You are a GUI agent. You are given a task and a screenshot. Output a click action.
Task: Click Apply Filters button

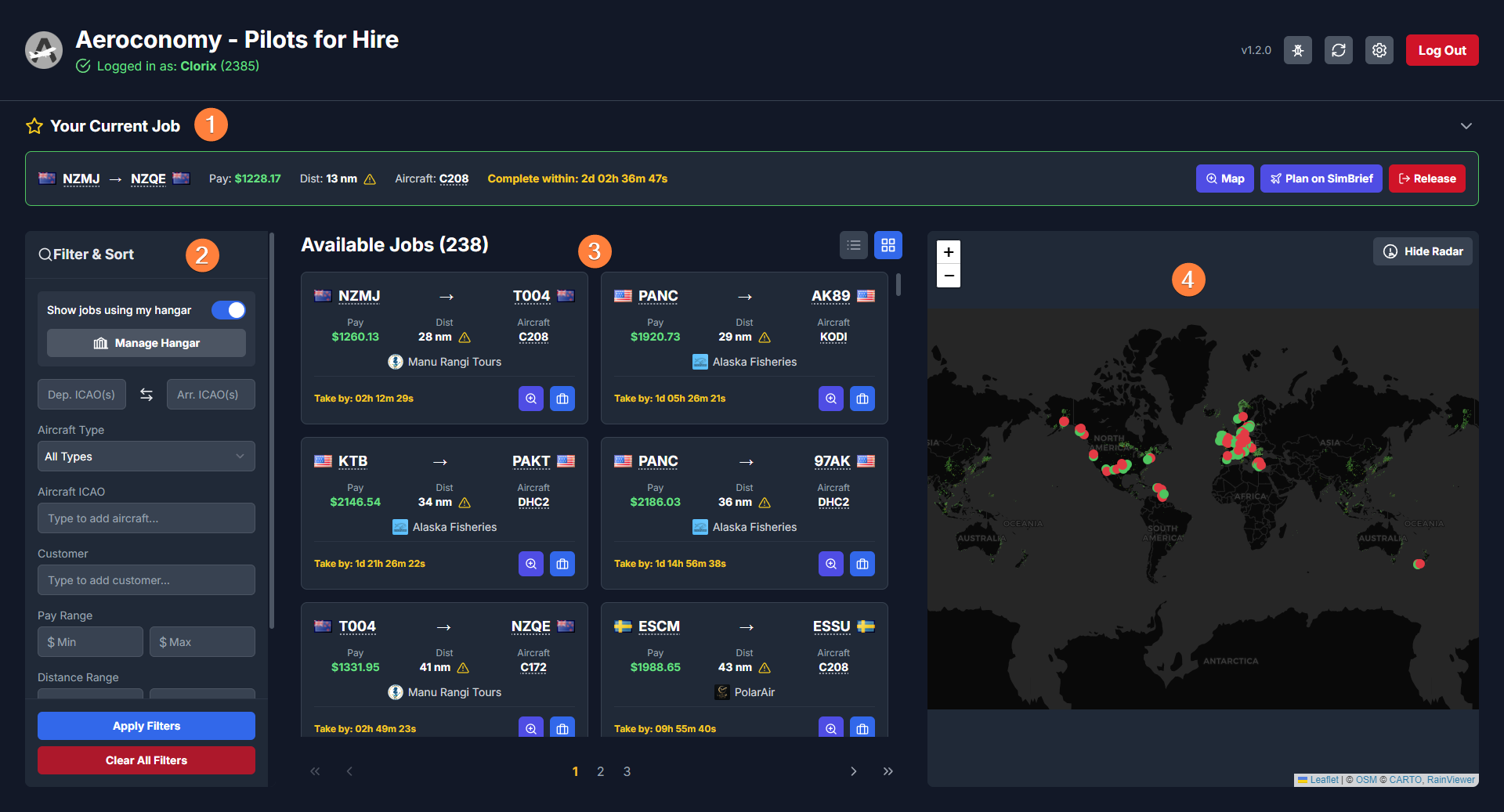(x=146, y=726)
